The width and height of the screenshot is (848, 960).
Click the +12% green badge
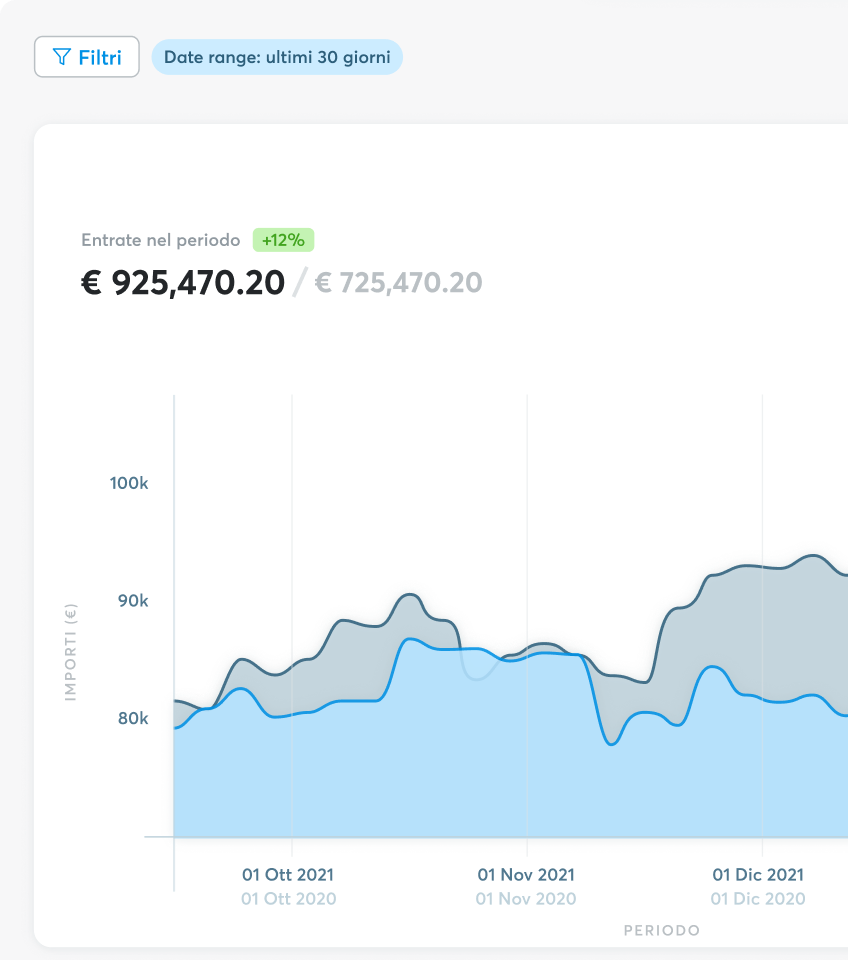click(284, 240)
